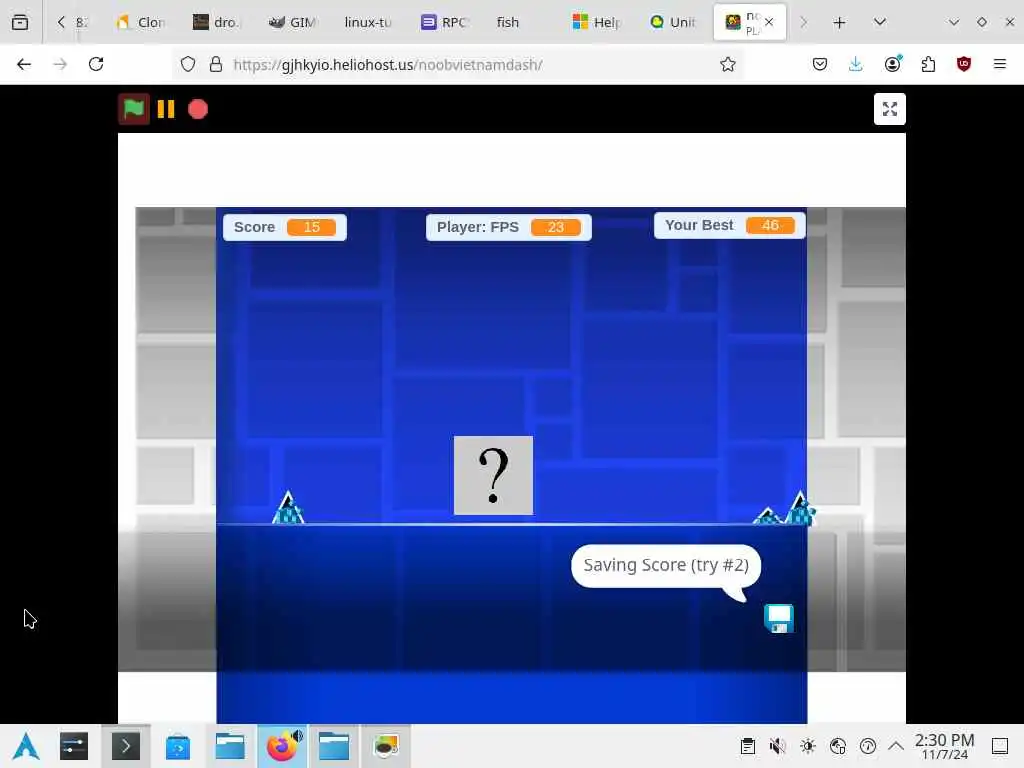Screen dimensions: 1024x768
Task: Click the question mark player block
Action: (x=493, y=475)
